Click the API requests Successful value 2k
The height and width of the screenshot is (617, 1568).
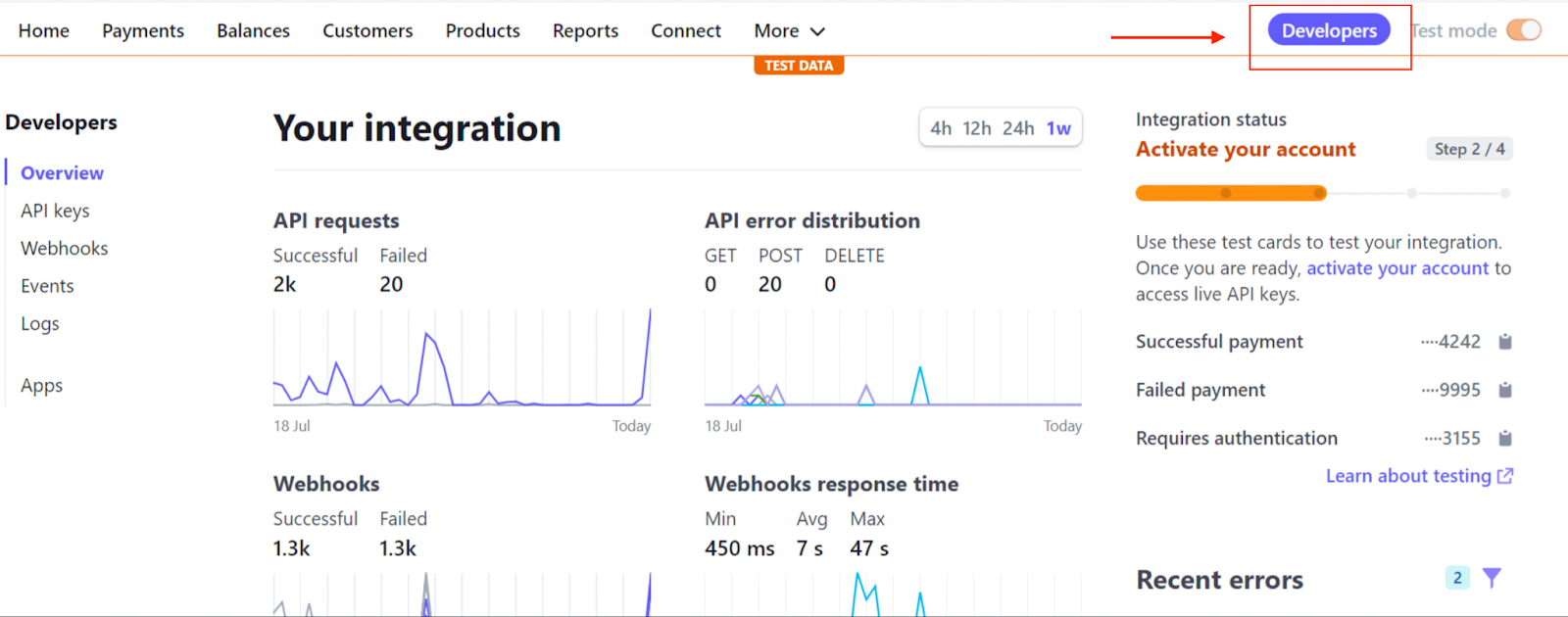pos(284,285)
